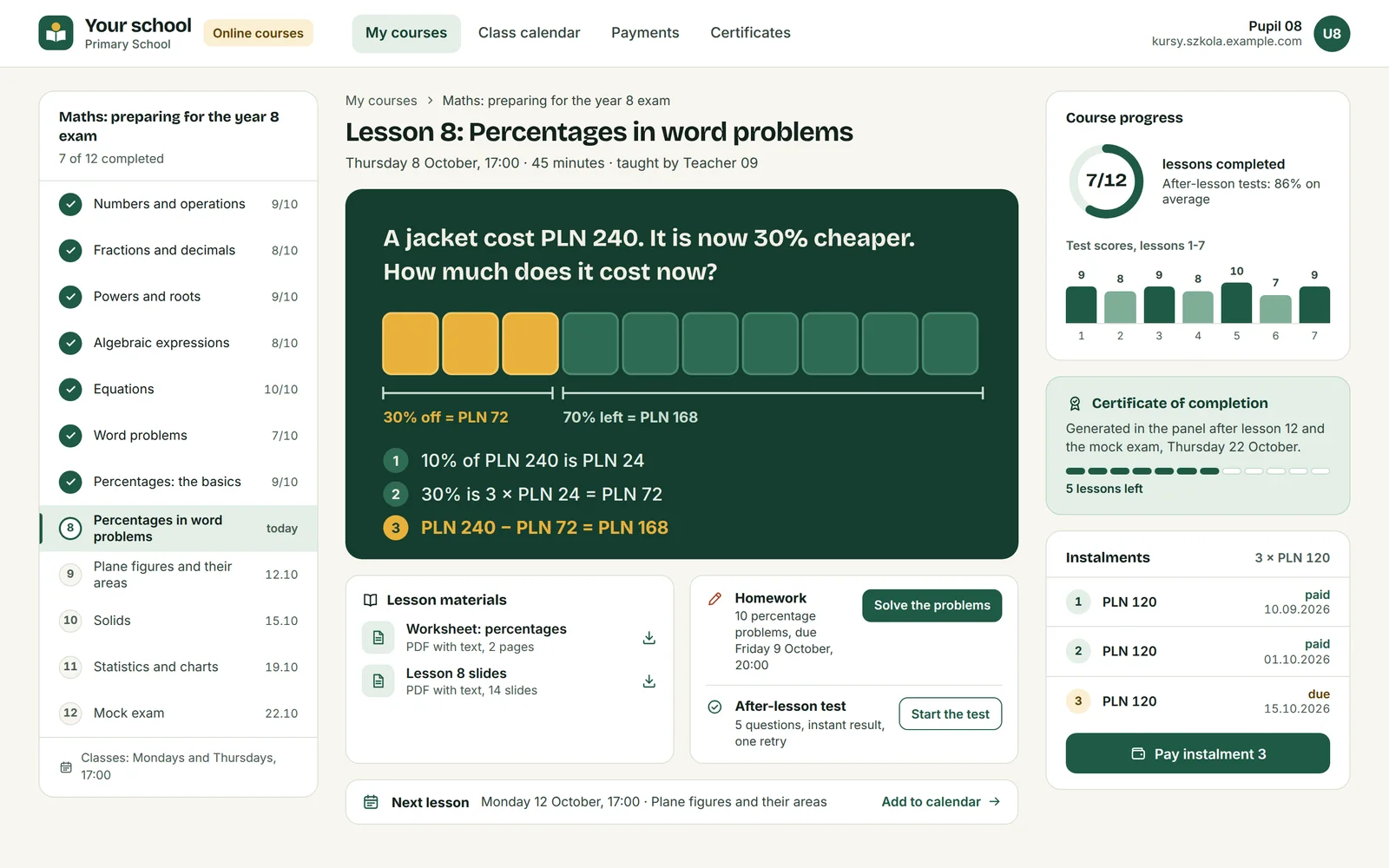Screen dimensions: 1389x868
Task: Click the '70% left = PLN 168' label
Action: [x=630, y=418]
